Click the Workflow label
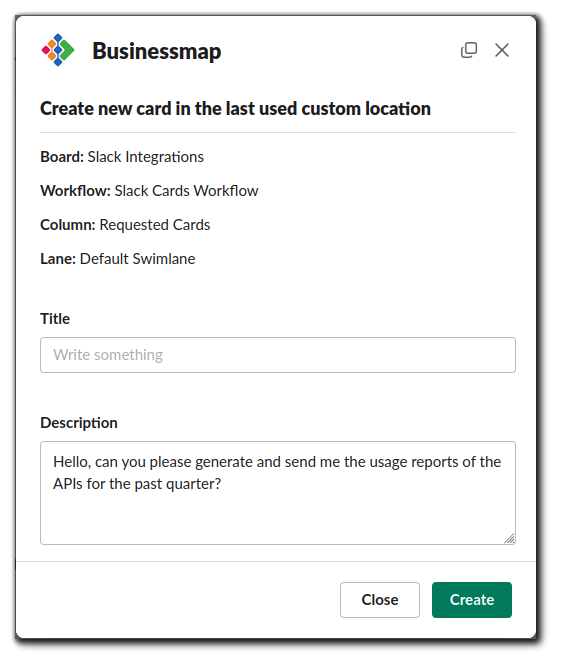 76,191
